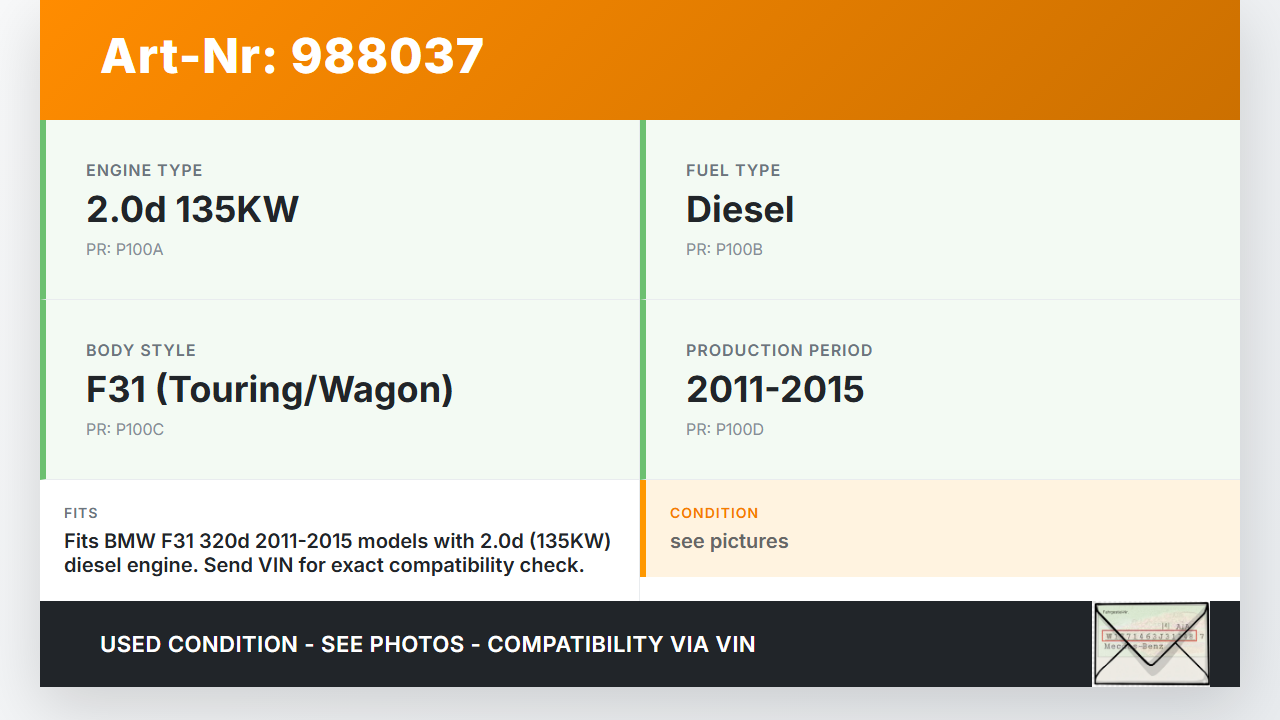
Task: Click the Diesel fuel type value
Action: pyautogui.click(x=740, y=209)
